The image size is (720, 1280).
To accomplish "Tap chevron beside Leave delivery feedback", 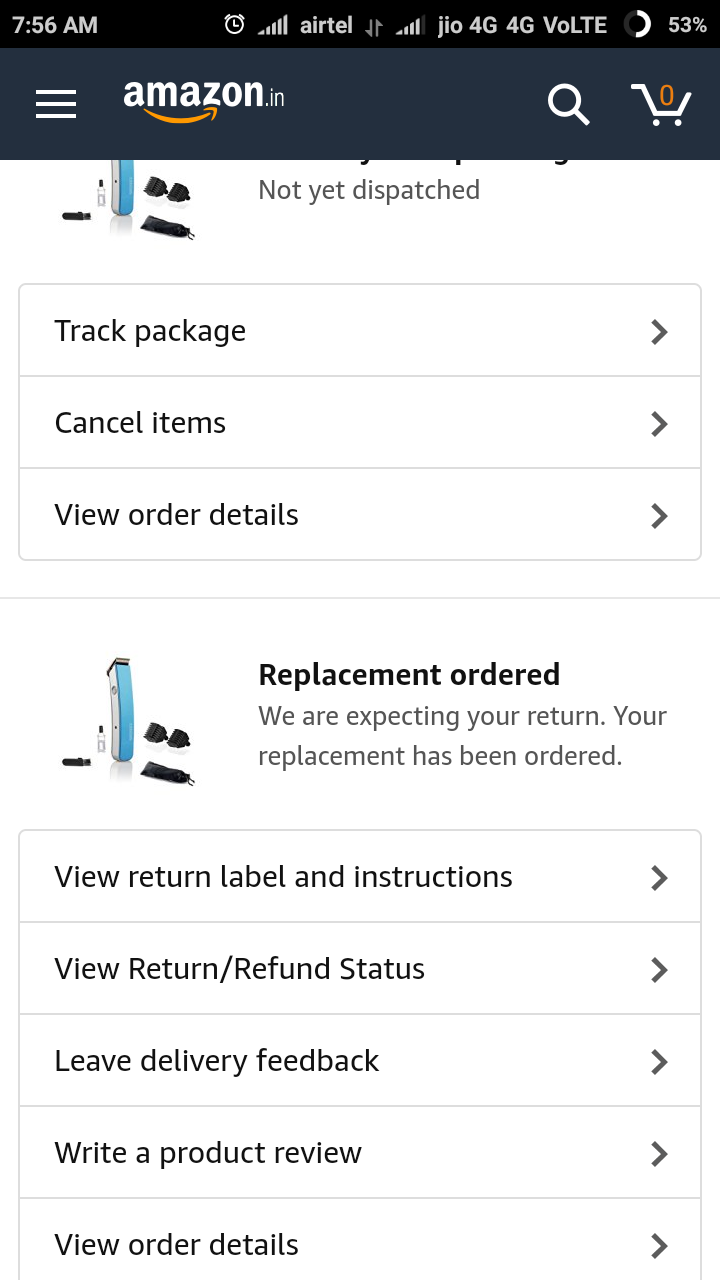I will click(x=659, y=1062).
